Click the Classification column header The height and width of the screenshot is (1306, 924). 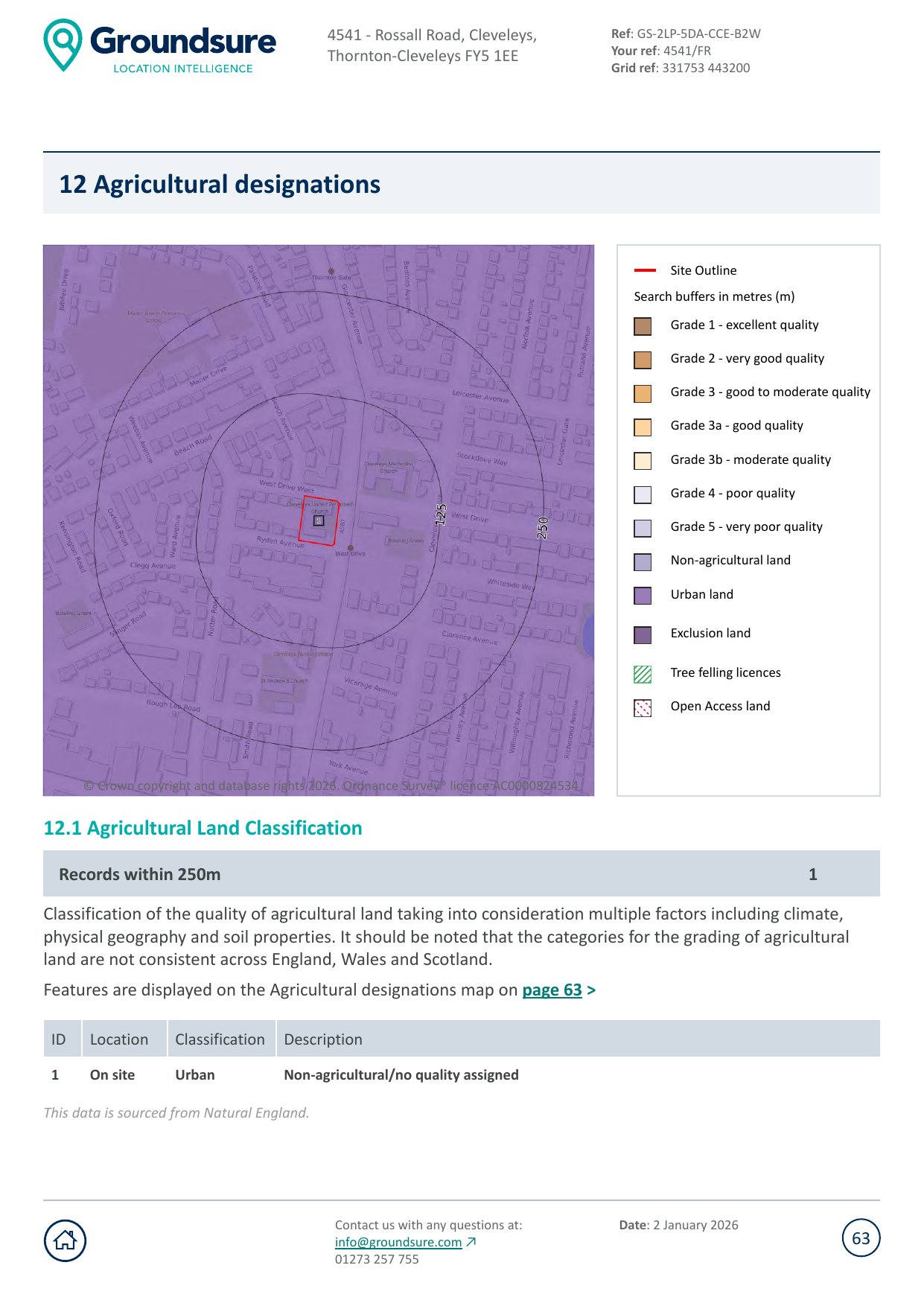(220, 1039)
